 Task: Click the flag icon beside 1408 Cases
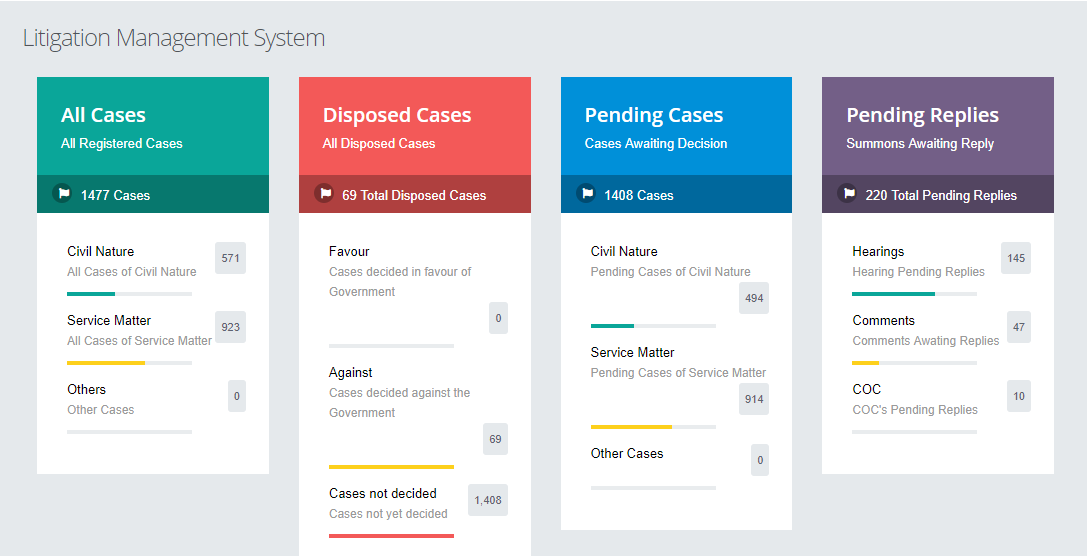point(586,194)
